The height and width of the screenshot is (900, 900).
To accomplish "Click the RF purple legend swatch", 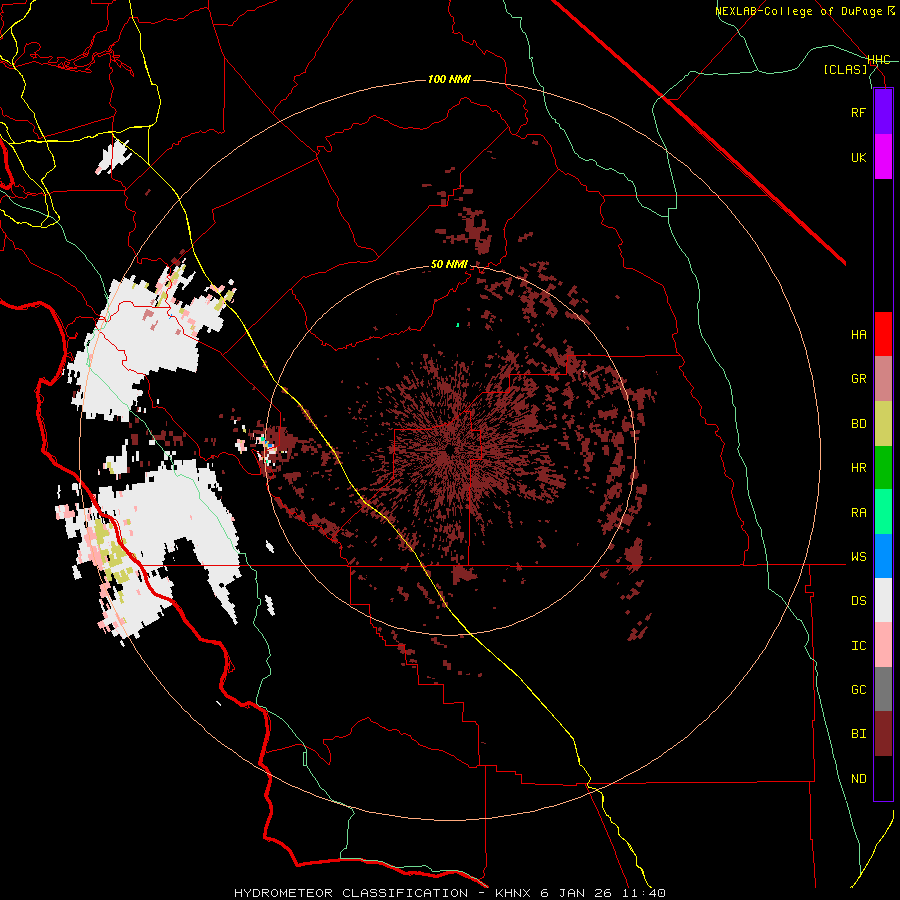I will 883,112.
